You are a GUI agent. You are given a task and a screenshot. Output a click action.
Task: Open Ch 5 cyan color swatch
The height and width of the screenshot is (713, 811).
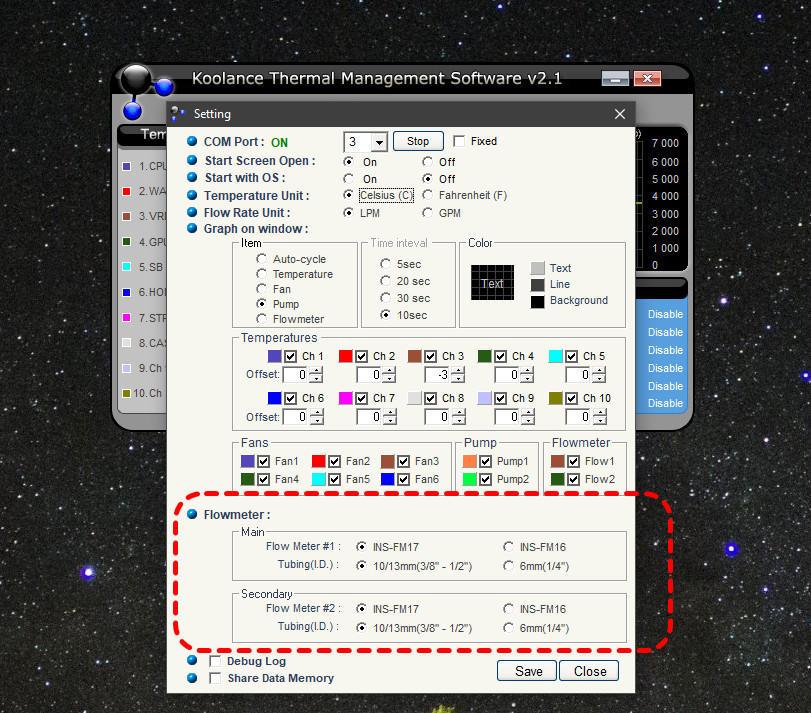[x=555, y=356]
